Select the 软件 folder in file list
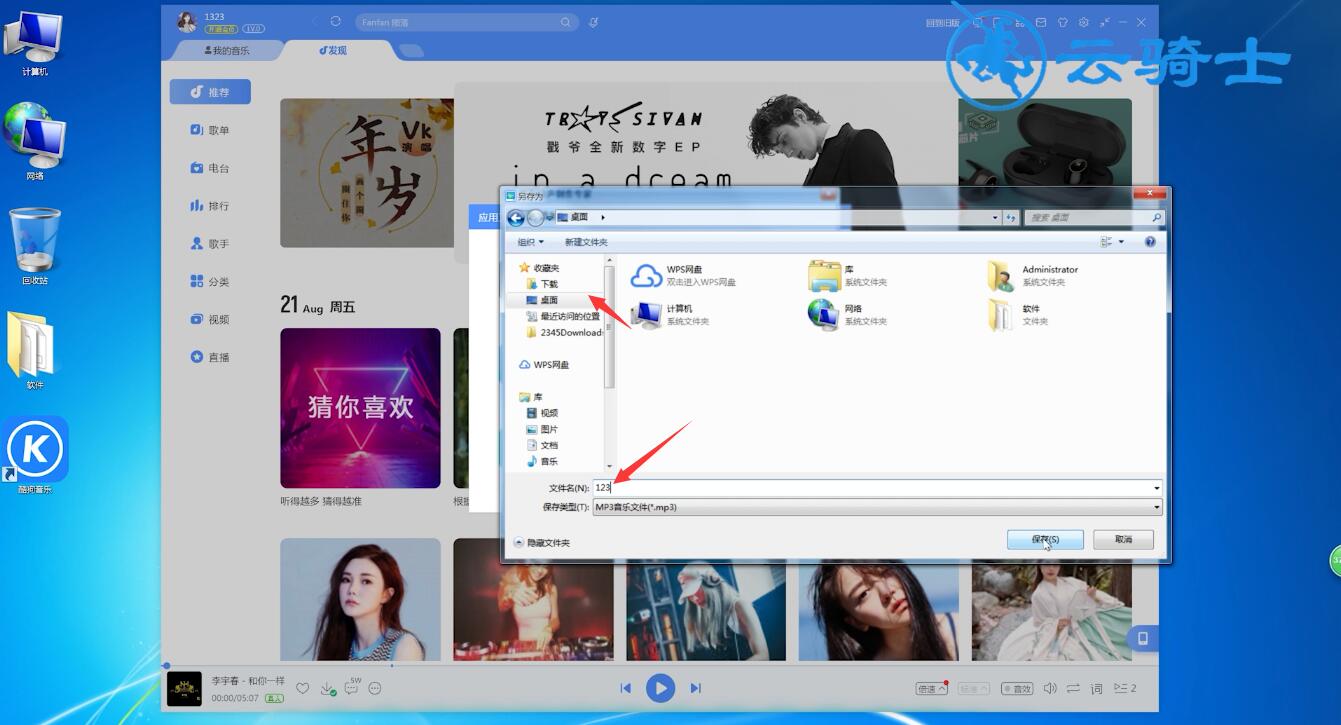1341x725 pixels. coord(1018,315)
